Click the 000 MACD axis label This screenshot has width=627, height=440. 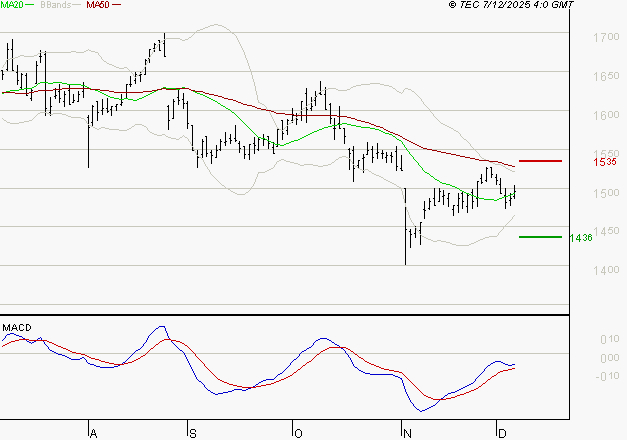pos(610,358)
